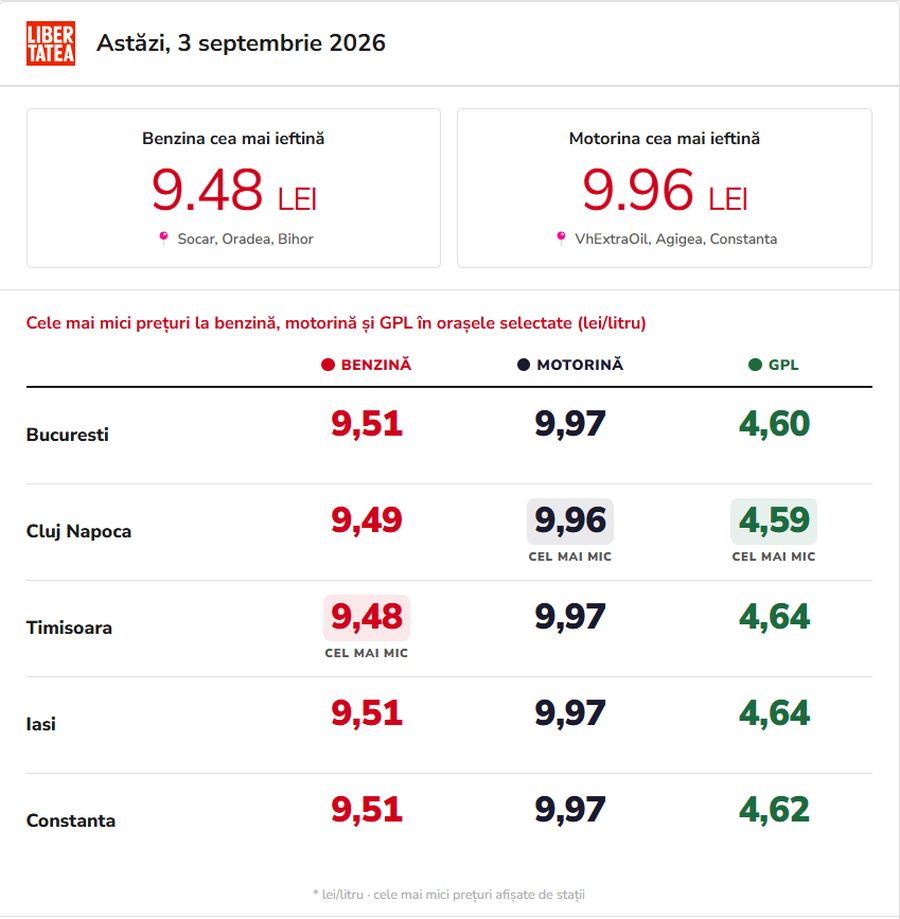This screenshot has height=919, width=900.
Task: Open the cheapest gasoline card 9.48 LEI
Action: click(x=233, y=188)
